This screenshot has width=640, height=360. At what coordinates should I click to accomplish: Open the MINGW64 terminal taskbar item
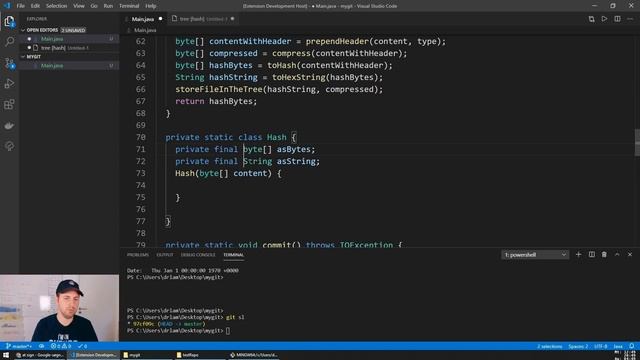[x=254, y=355]
